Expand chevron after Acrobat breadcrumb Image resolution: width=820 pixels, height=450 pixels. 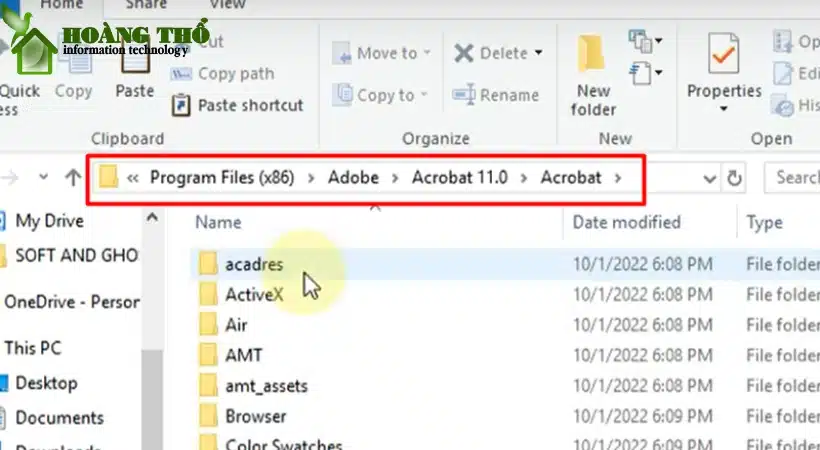point(618,178)
